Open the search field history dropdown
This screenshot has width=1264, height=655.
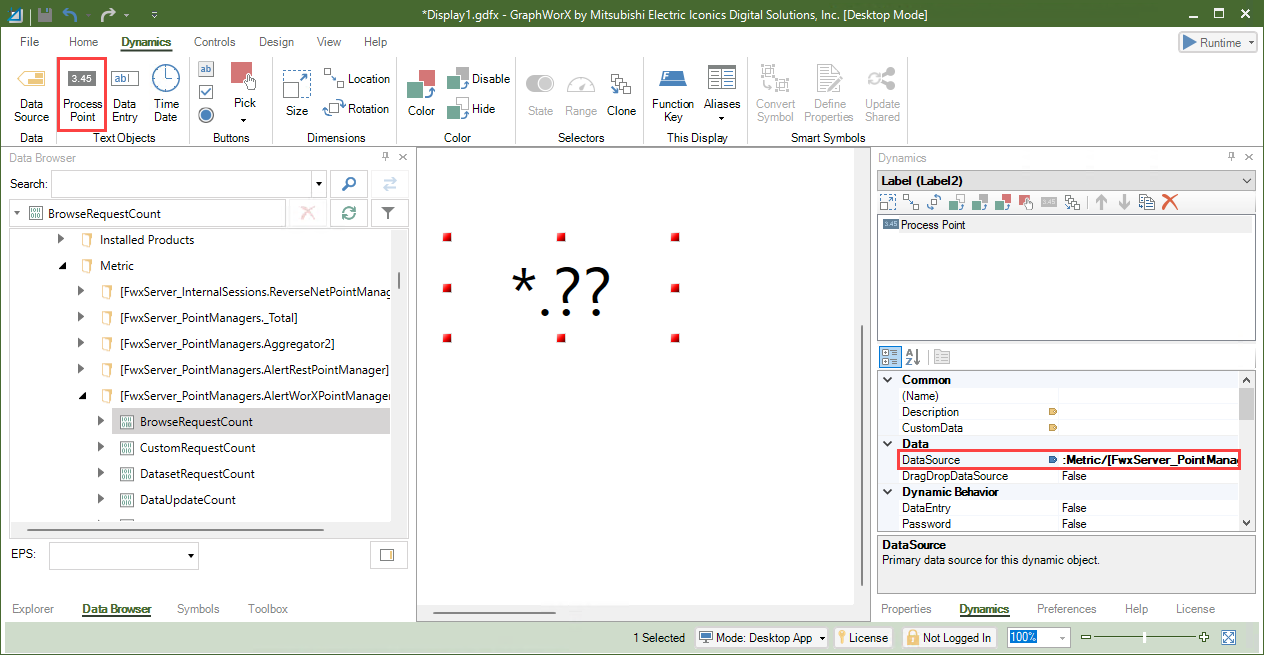point(319,184)
